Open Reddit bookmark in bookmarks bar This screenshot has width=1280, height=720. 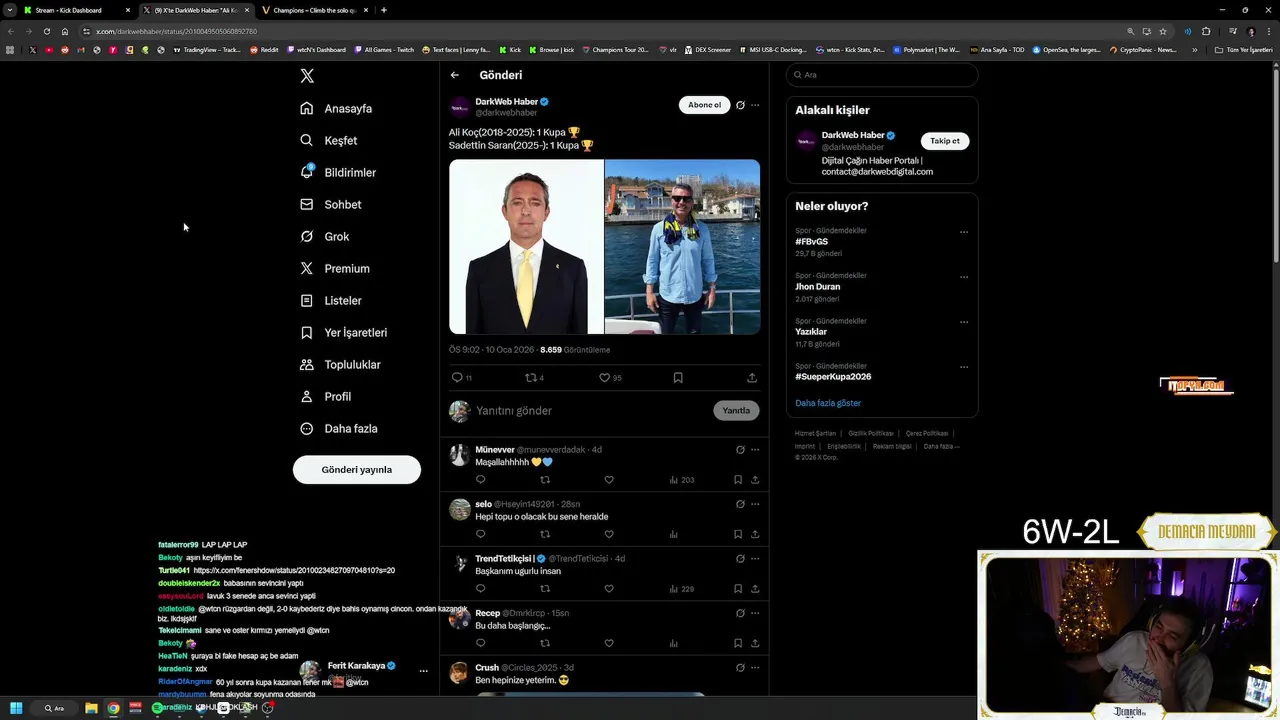click(264, 49)
